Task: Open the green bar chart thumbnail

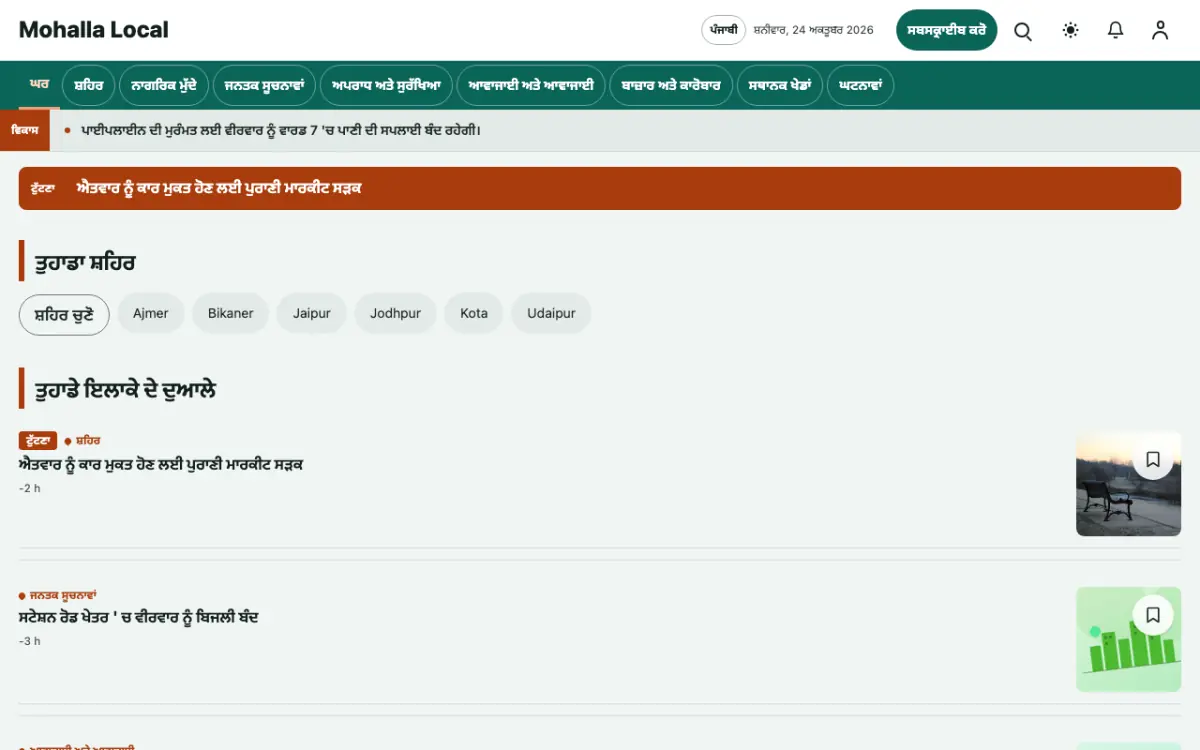Action: 1128,639
